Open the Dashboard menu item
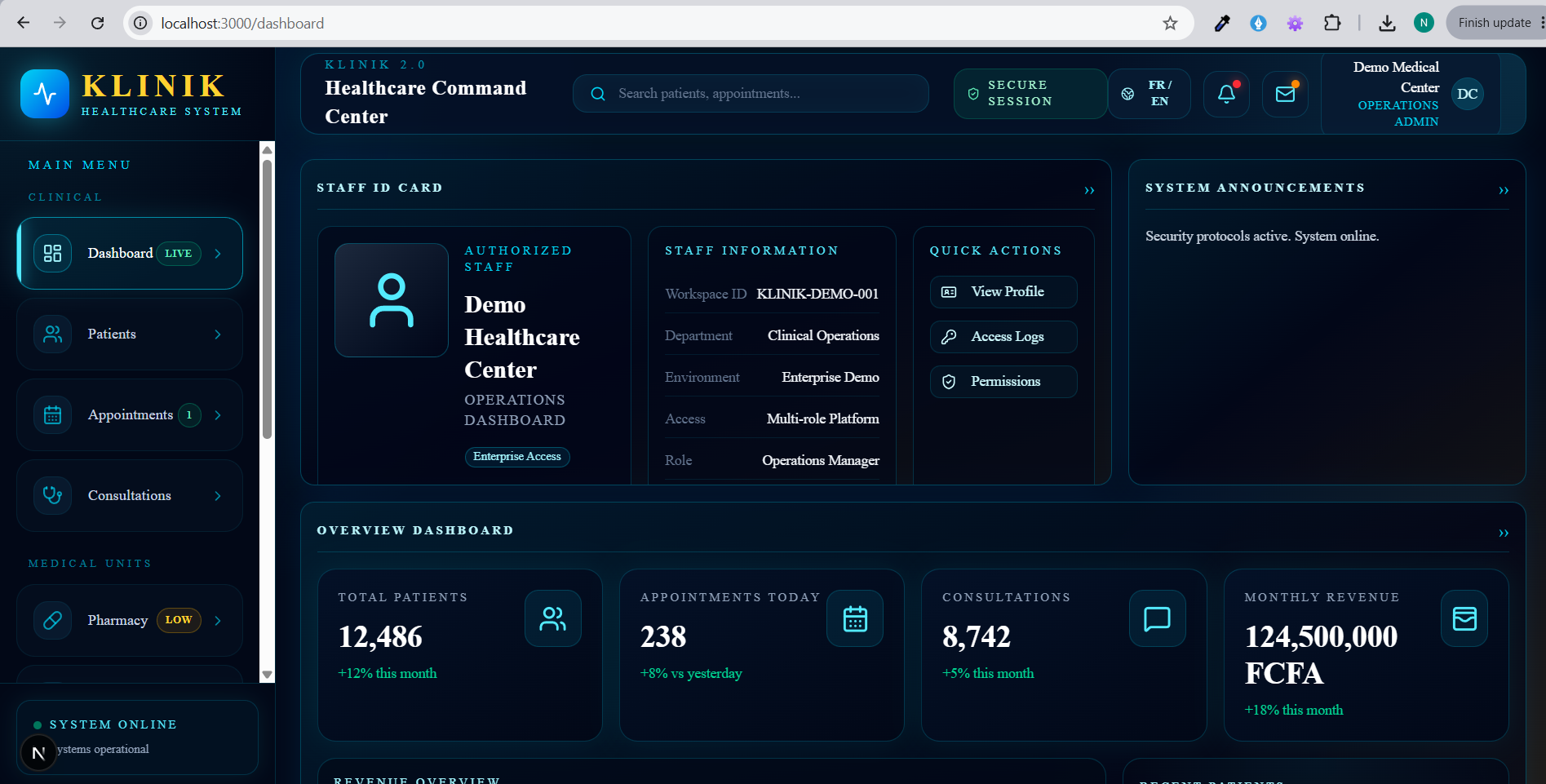This screenshot has width=1546, height=784. click(130, 253)
